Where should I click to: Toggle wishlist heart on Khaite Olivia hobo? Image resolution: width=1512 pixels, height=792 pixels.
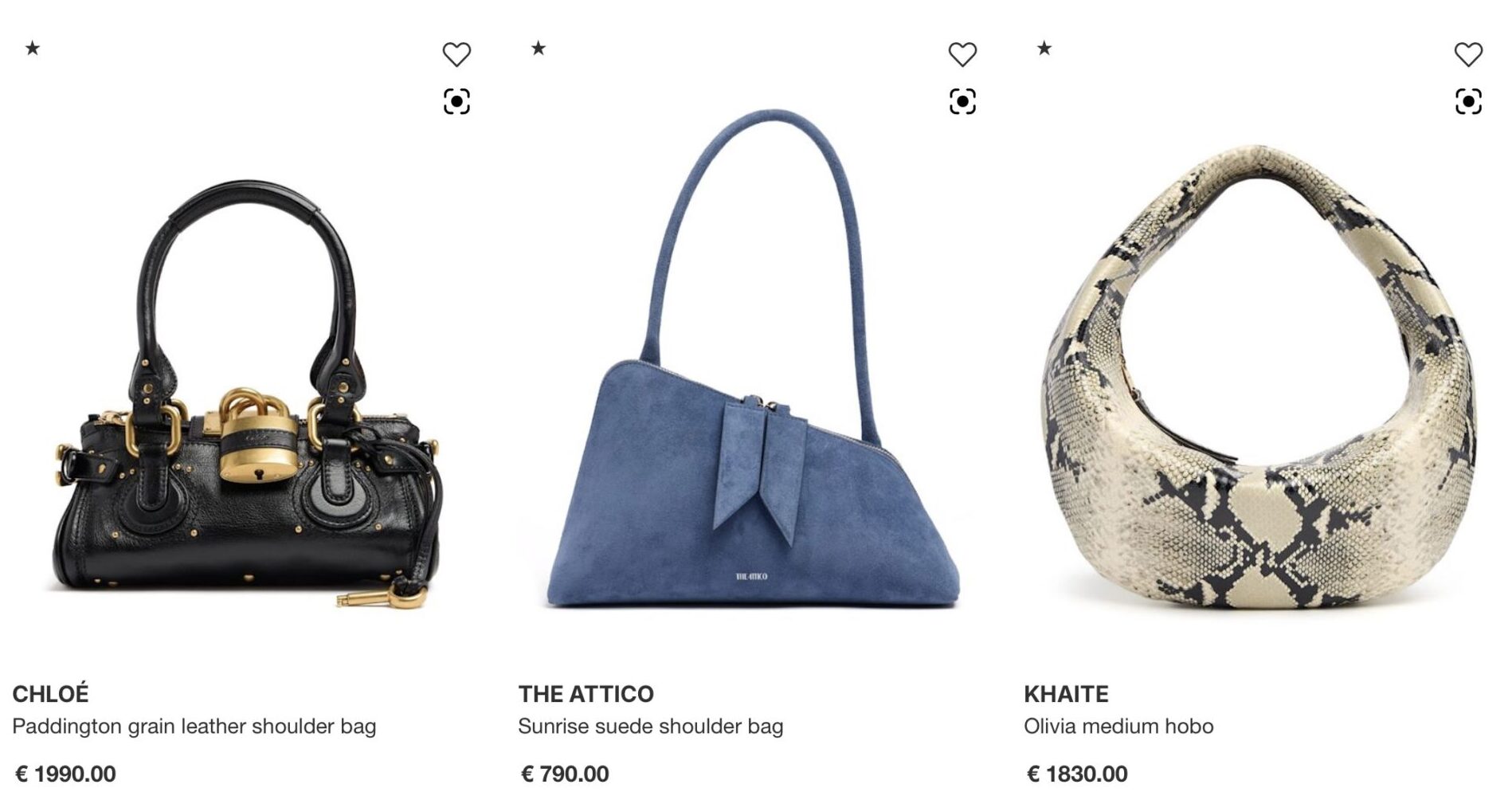click(x=1468, y=54)
